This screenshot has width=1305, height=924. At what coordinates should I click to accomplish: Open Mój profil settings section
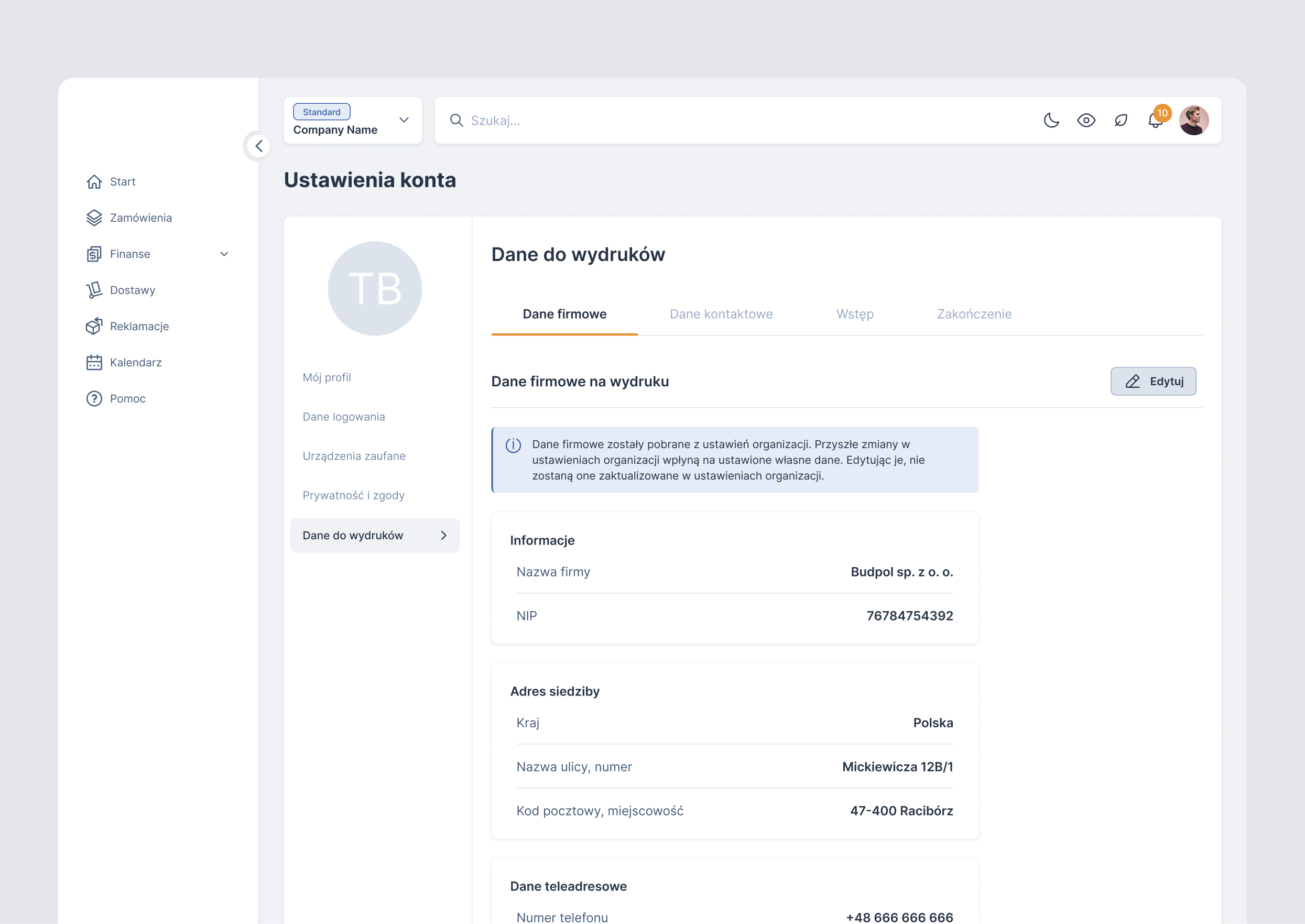(x=327, y=378)
